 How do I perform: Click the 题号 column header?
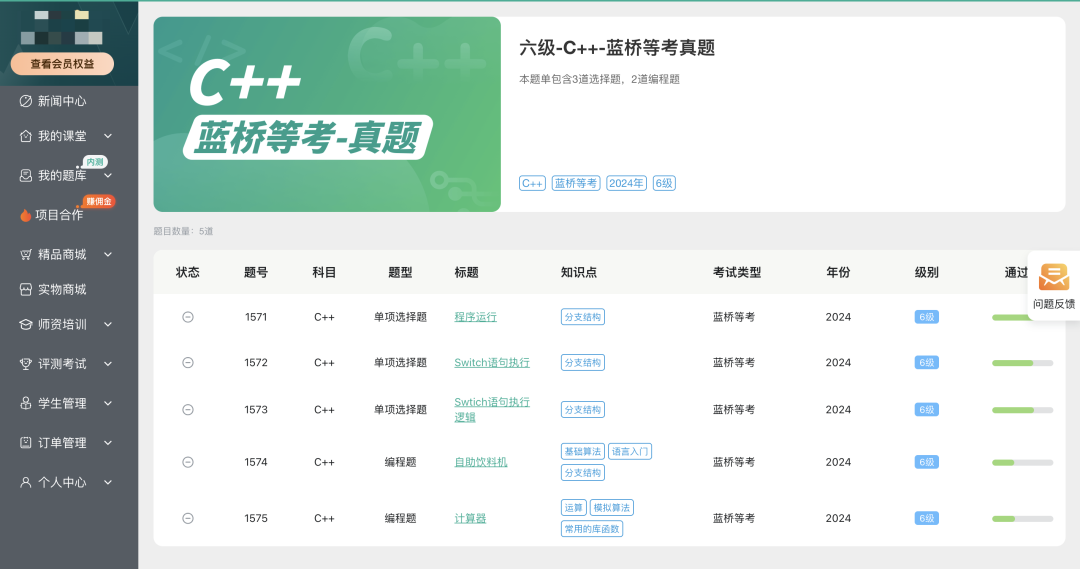click(x=256, y=273)
